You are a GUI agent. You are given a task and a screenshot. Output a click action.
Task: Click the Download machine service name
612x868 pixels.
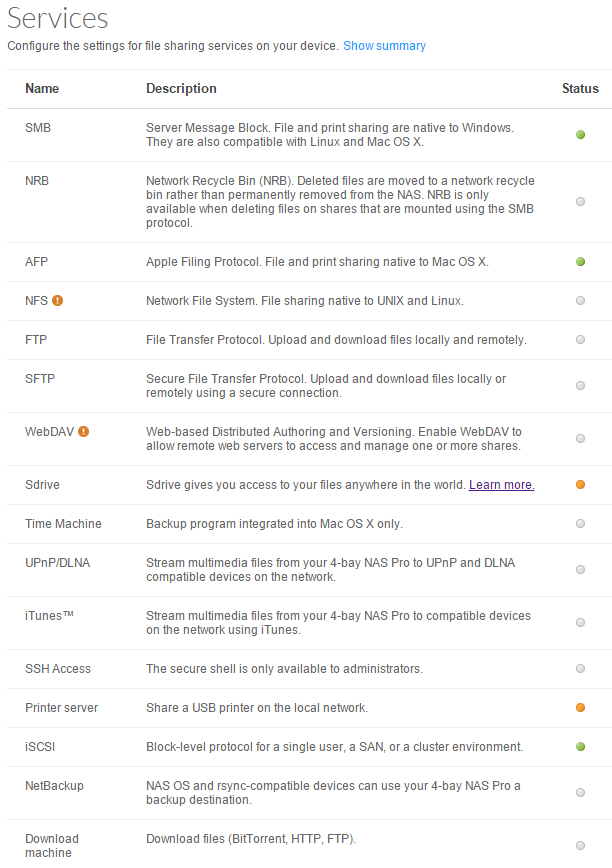(52, 845)
